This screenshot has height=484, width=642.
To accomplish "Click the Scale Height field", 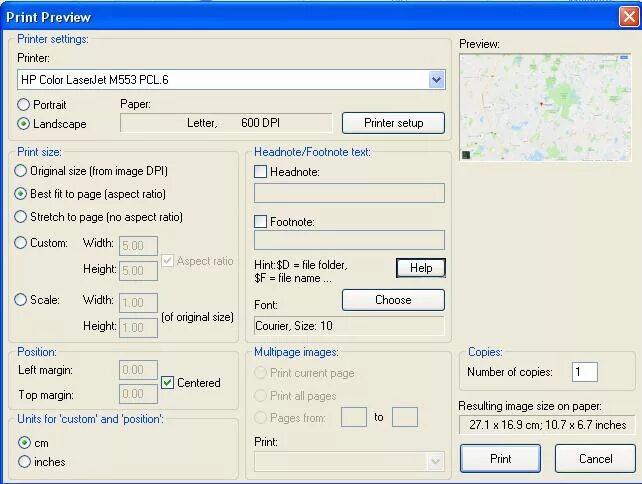I will pos(138,328).
